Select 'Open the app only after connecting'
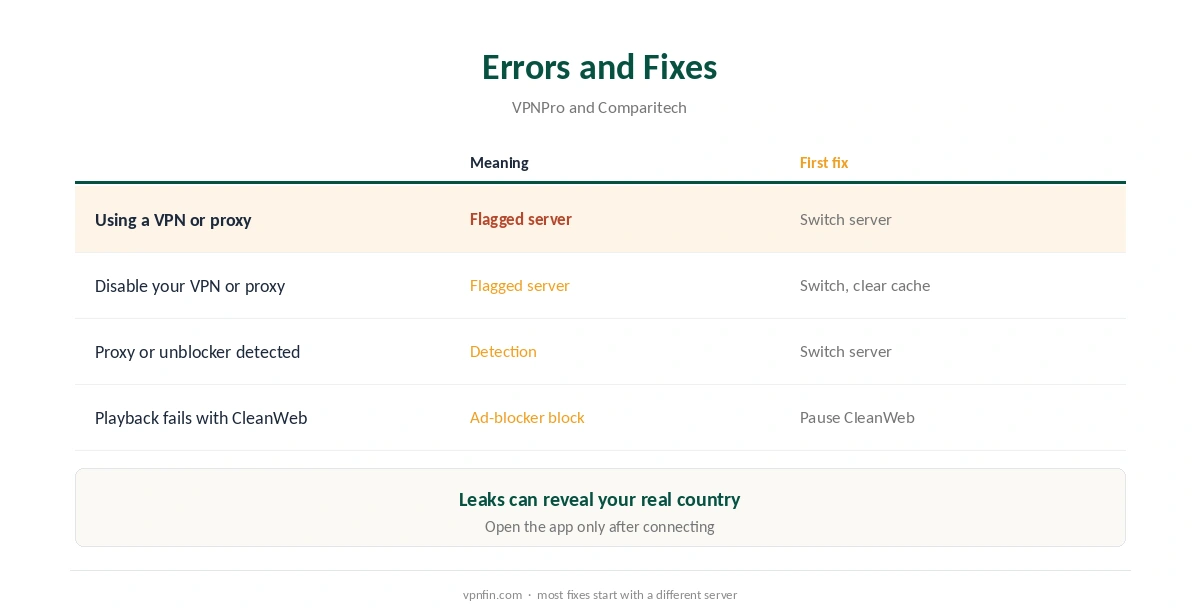Image resolution: width=1200 pixels, height=614 pixels. (x=599, y=527)
